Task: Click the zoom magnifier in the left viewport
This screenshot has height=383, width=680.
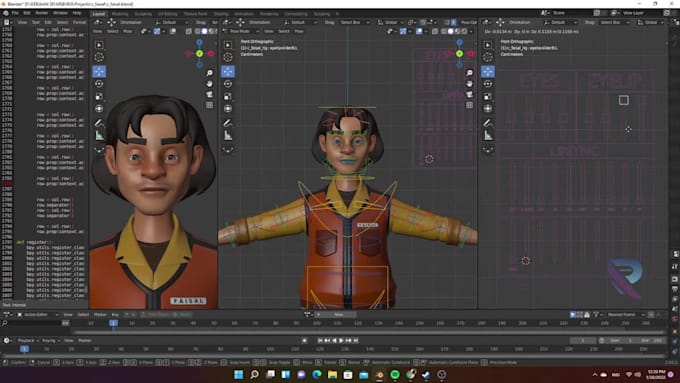Action: 209,73
